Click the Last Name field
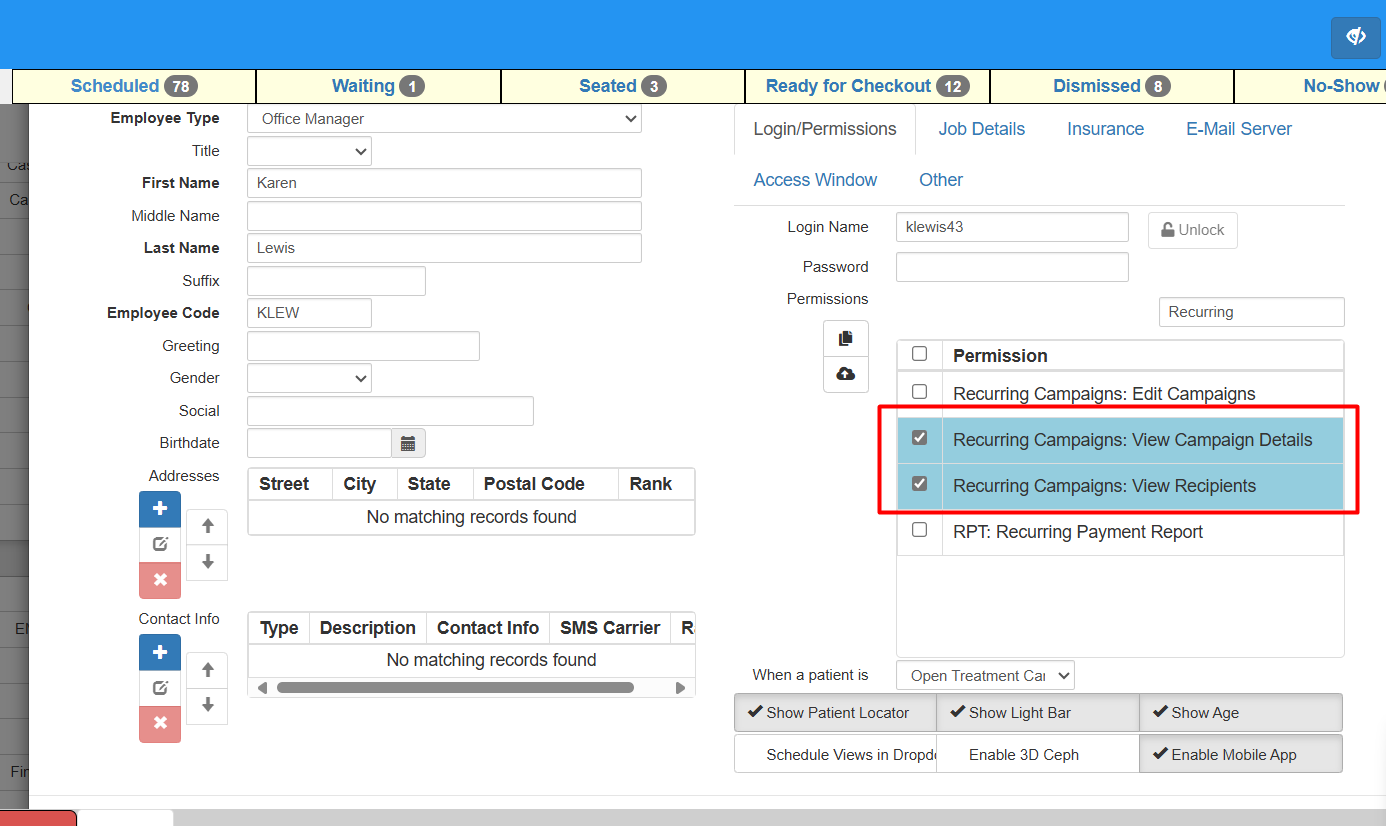The image size is (1386, 826). pos(444,248)
